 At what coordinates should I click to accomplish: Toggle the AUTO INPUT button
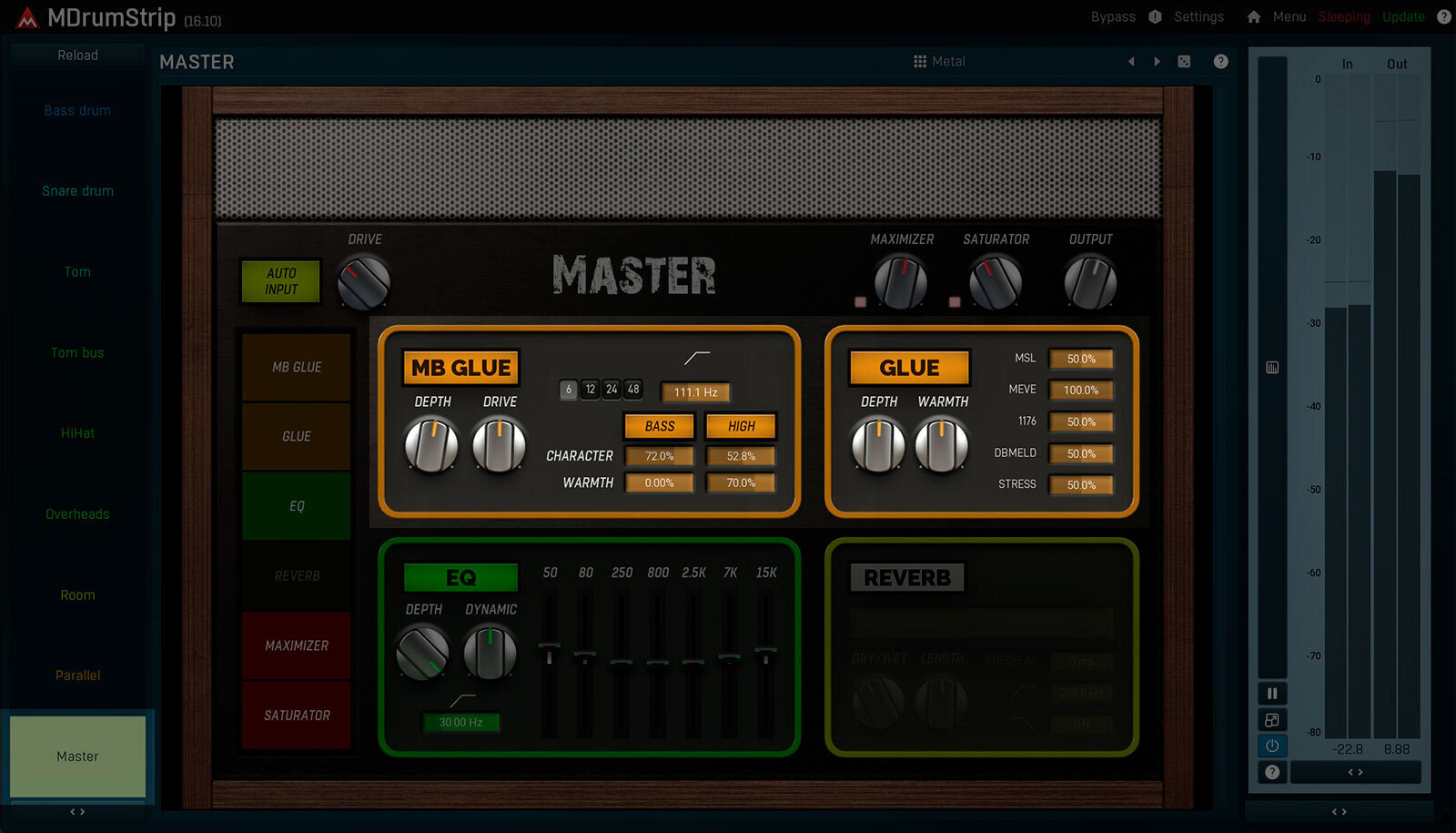tap(281, 281)
